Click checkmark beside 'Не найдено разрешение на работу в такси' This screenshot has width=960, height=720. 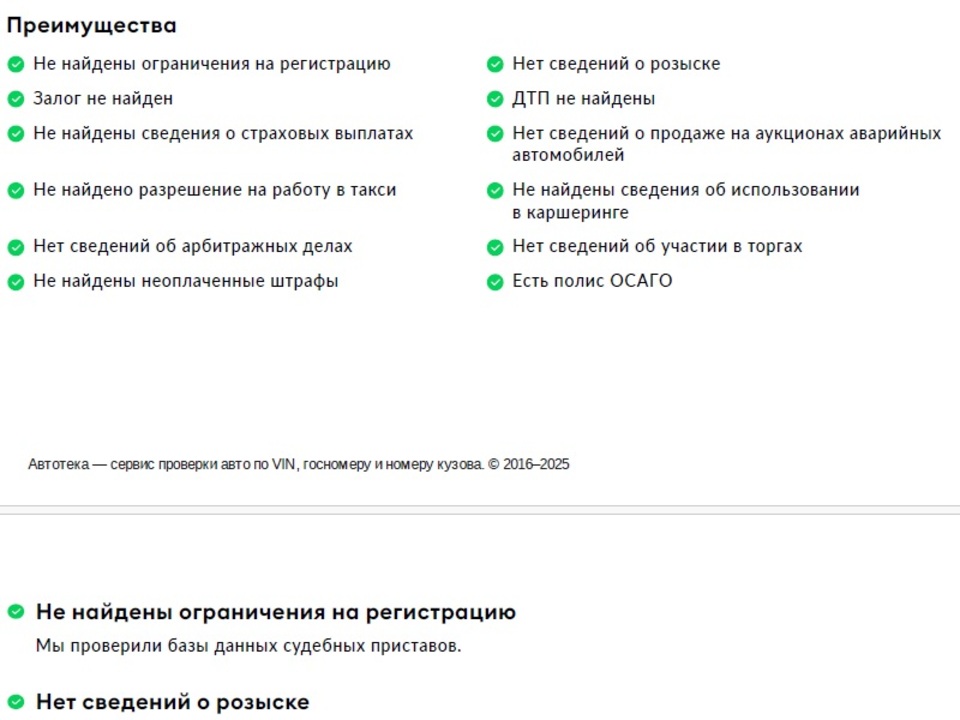pos(16,190)
